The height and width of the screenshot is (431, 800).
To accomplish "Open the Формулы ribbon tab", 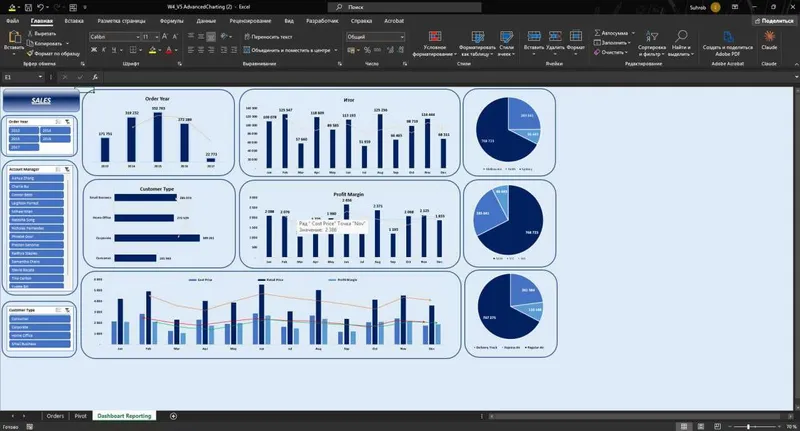I will (x=171, y=21).
